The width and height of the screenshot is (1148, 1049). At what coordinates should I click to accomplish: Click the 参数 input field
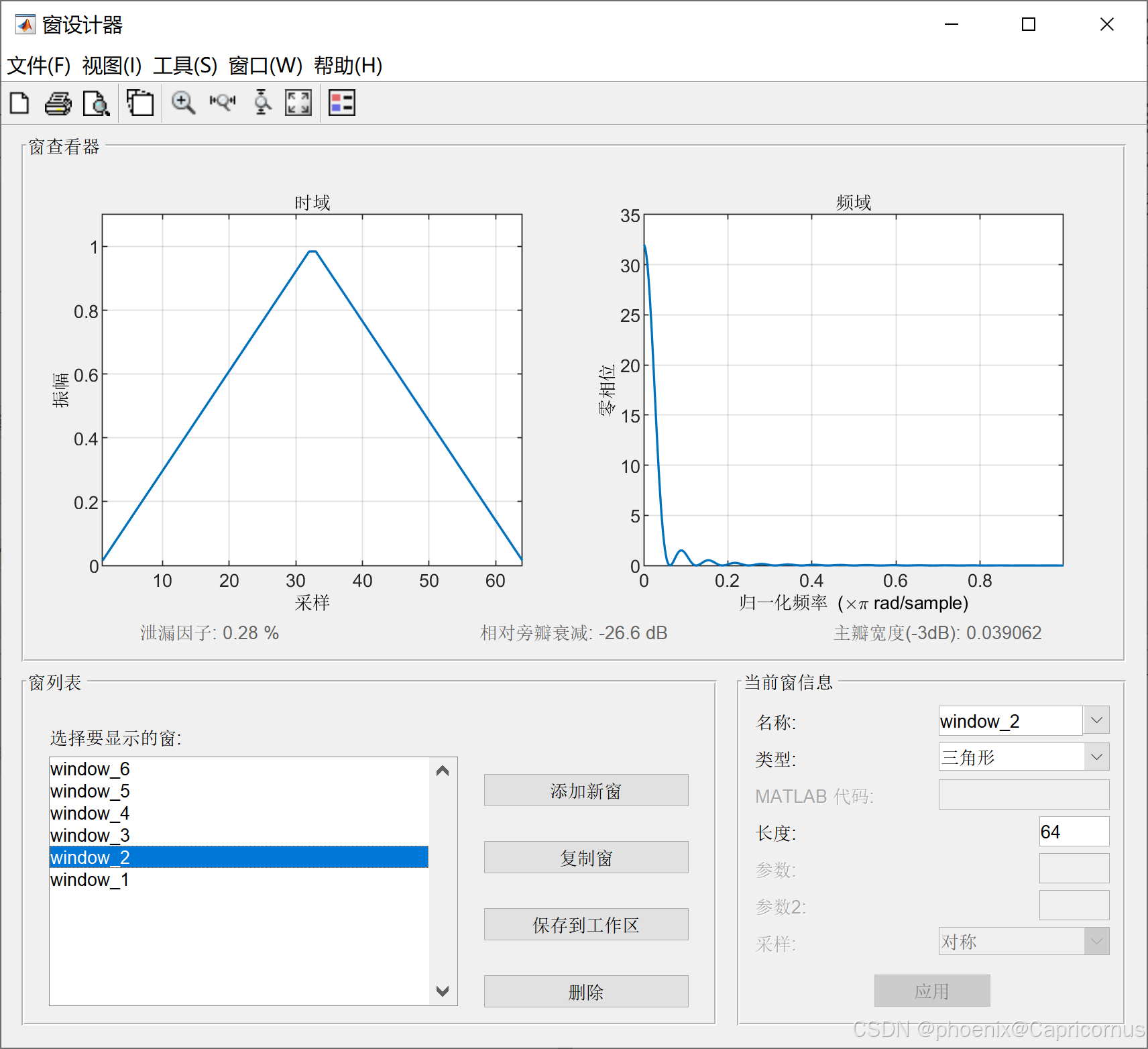pyautogui.click(x=1074, y=869)
